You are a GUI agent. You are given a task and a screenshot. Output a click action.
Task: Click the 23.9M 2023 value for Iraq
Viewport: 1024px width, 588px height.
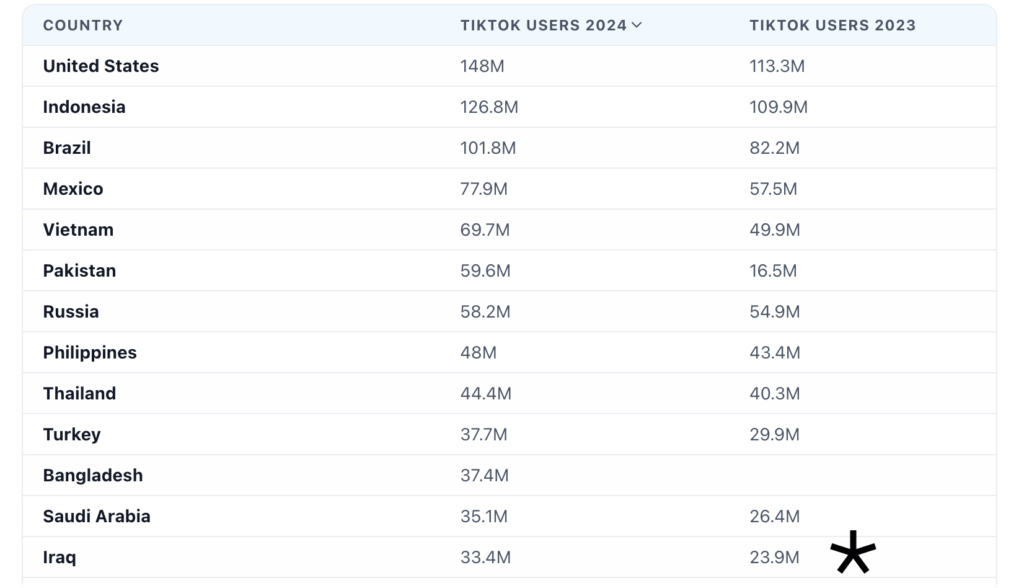tap(775, 557)
